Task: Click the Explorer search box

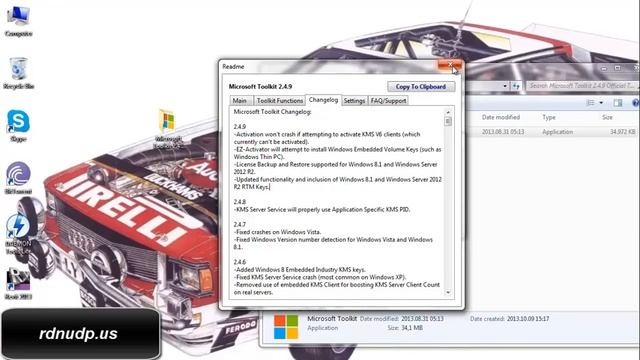Action: pos(582,86)
